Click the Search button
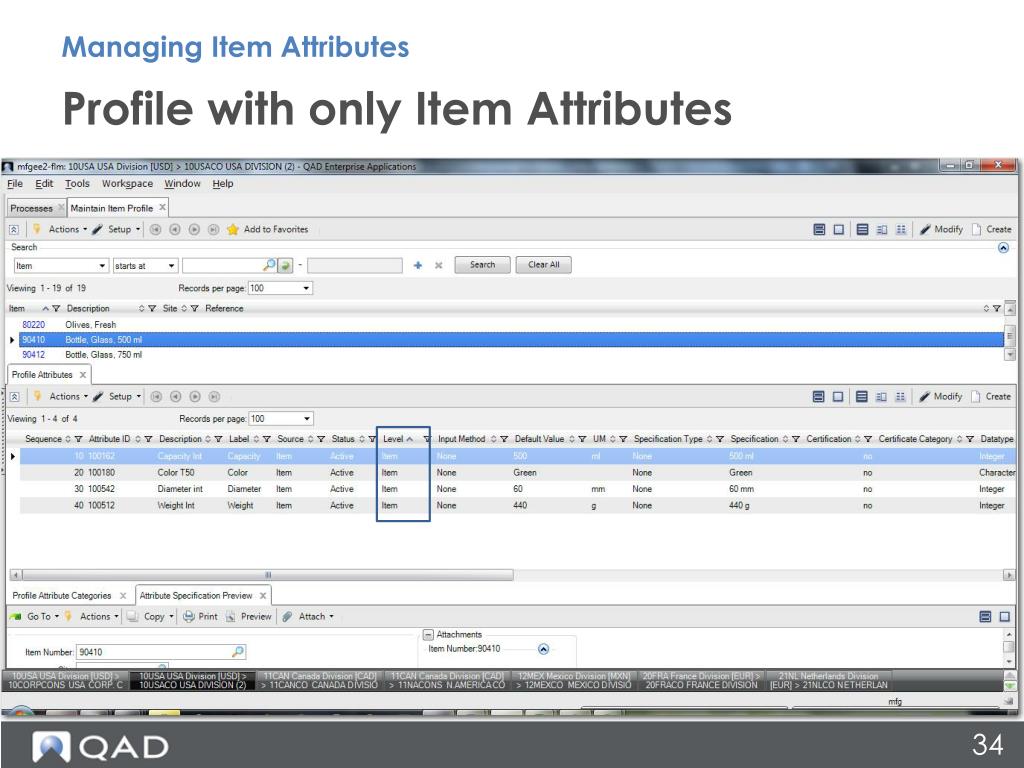The image size is (1024, 768). (482, 264)
